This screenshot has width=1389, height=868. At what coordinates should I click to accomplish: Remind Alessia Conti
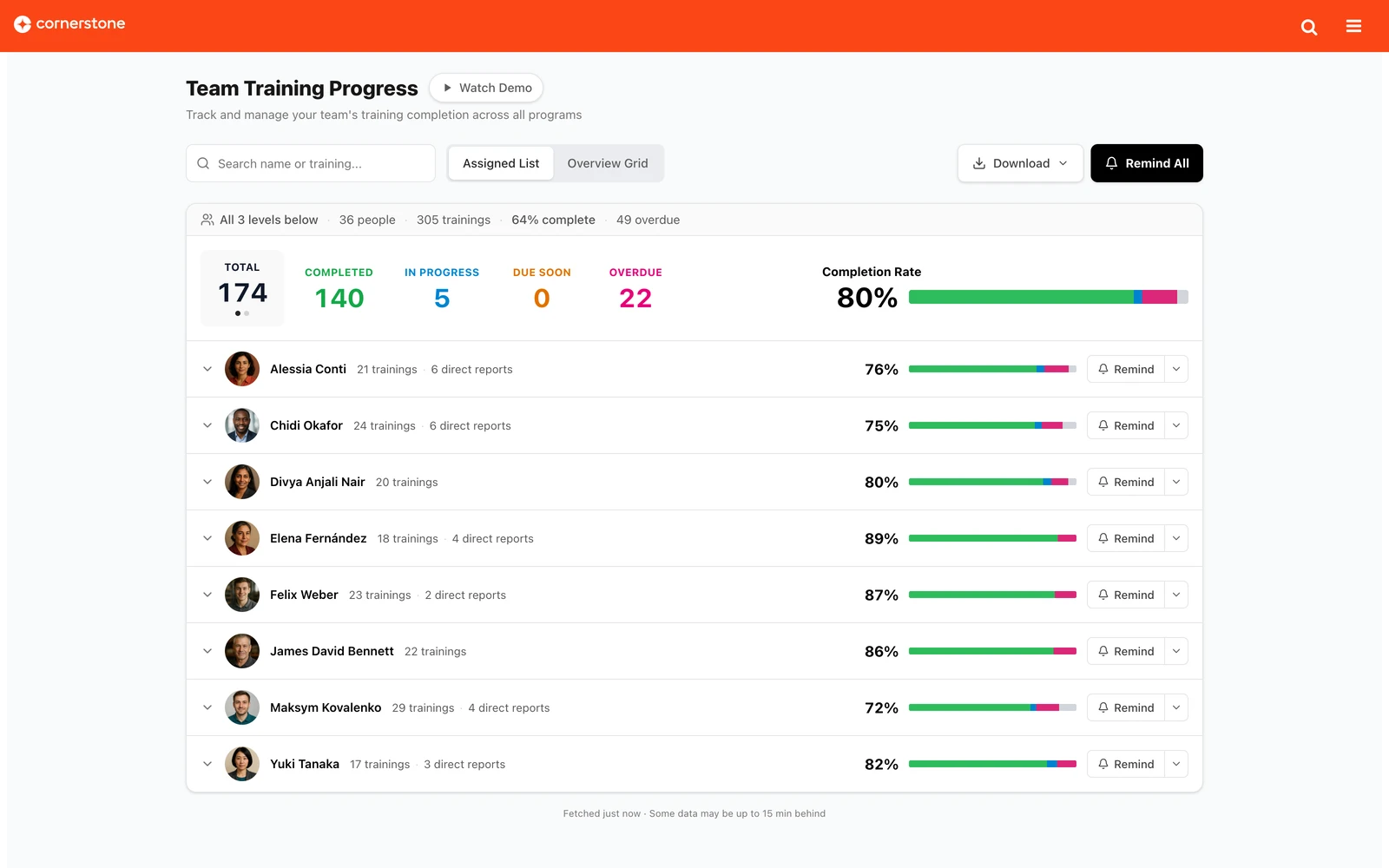pyautogui.click(x=1125, y=369)
